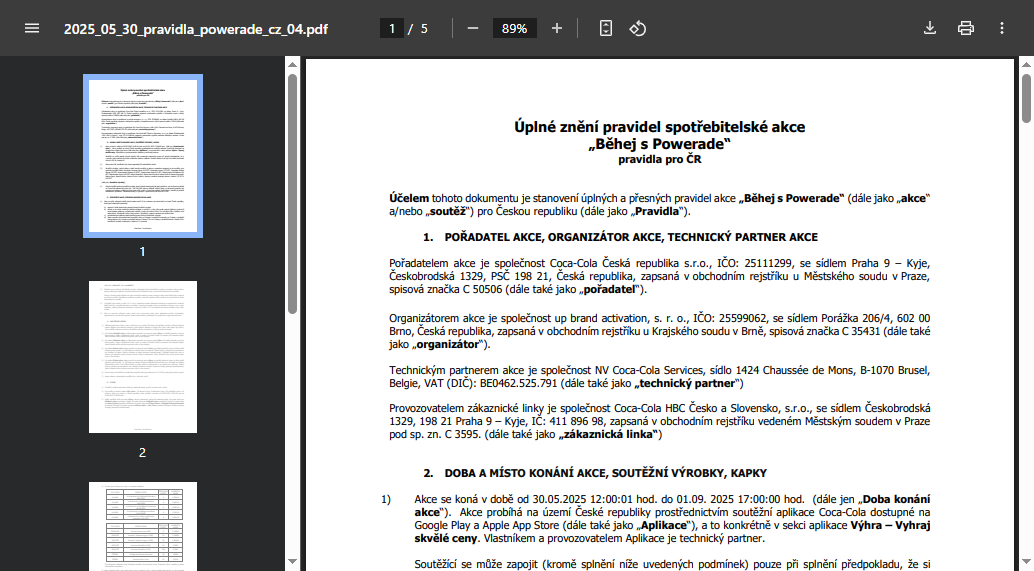Viewport: 1034px width, 571px height.
Task: Select the third page thumbnail
Action: click(x=143, y=526)
